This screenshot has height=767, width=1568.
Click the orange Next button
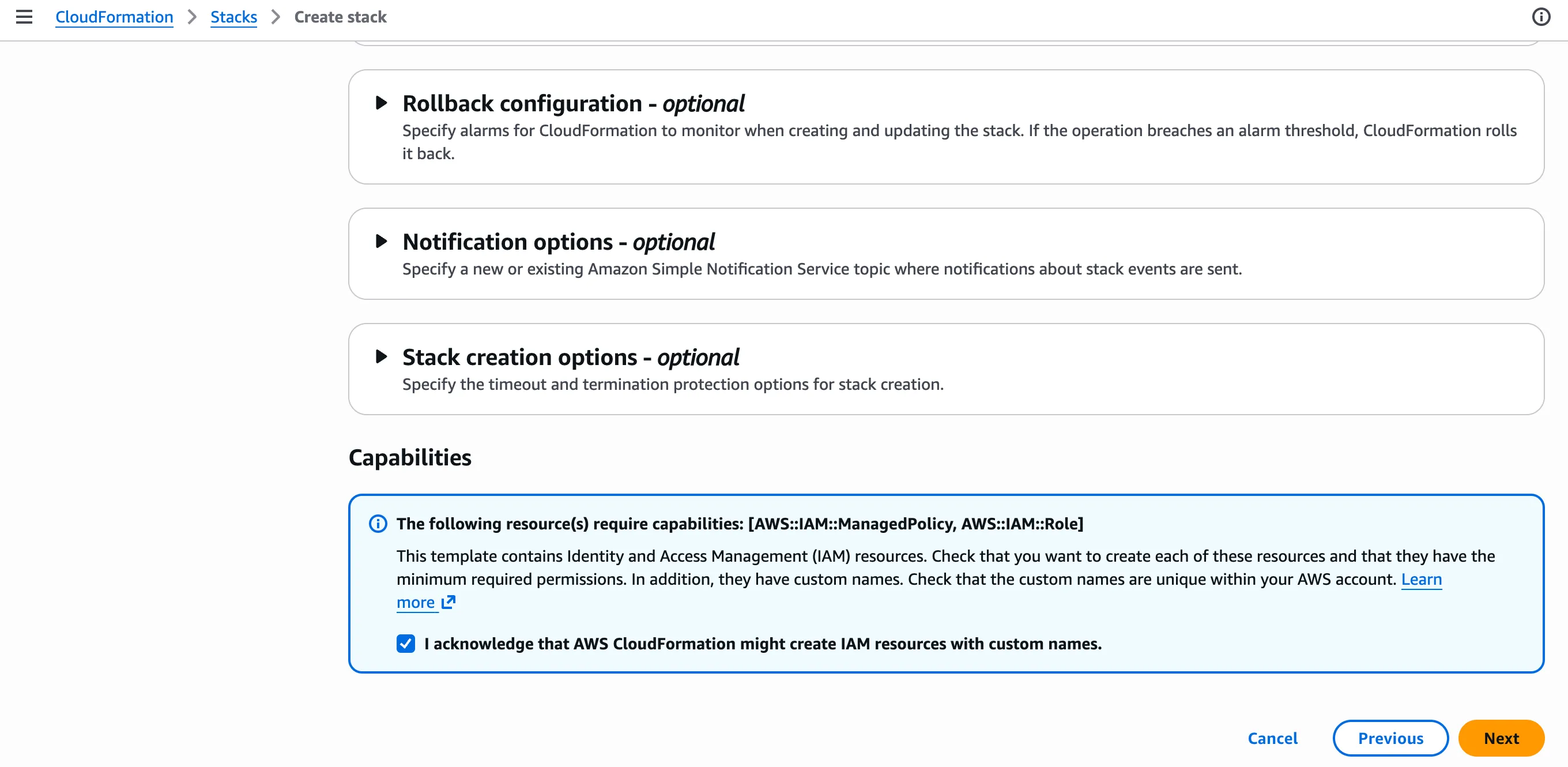click(x=1501, y=738)
